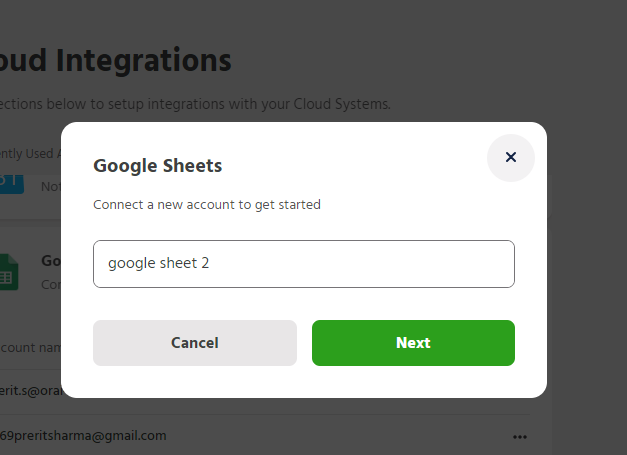627x455 pixels.
Task: Click the Google Sheets card title behind dialog
Action: tap(51, 261)
